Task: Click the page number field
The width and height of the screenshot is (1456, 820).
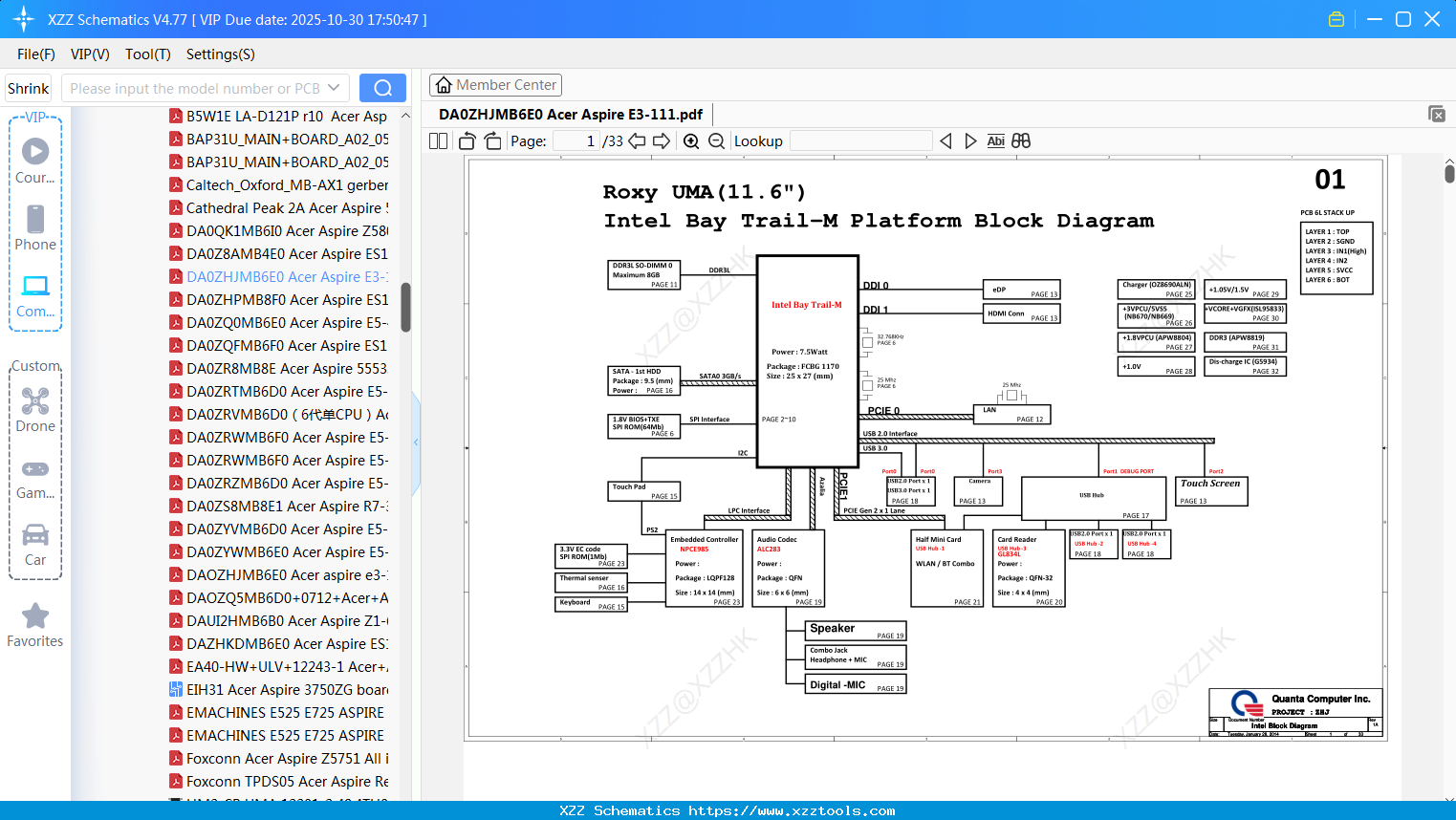Action: (x=576, y=141)
